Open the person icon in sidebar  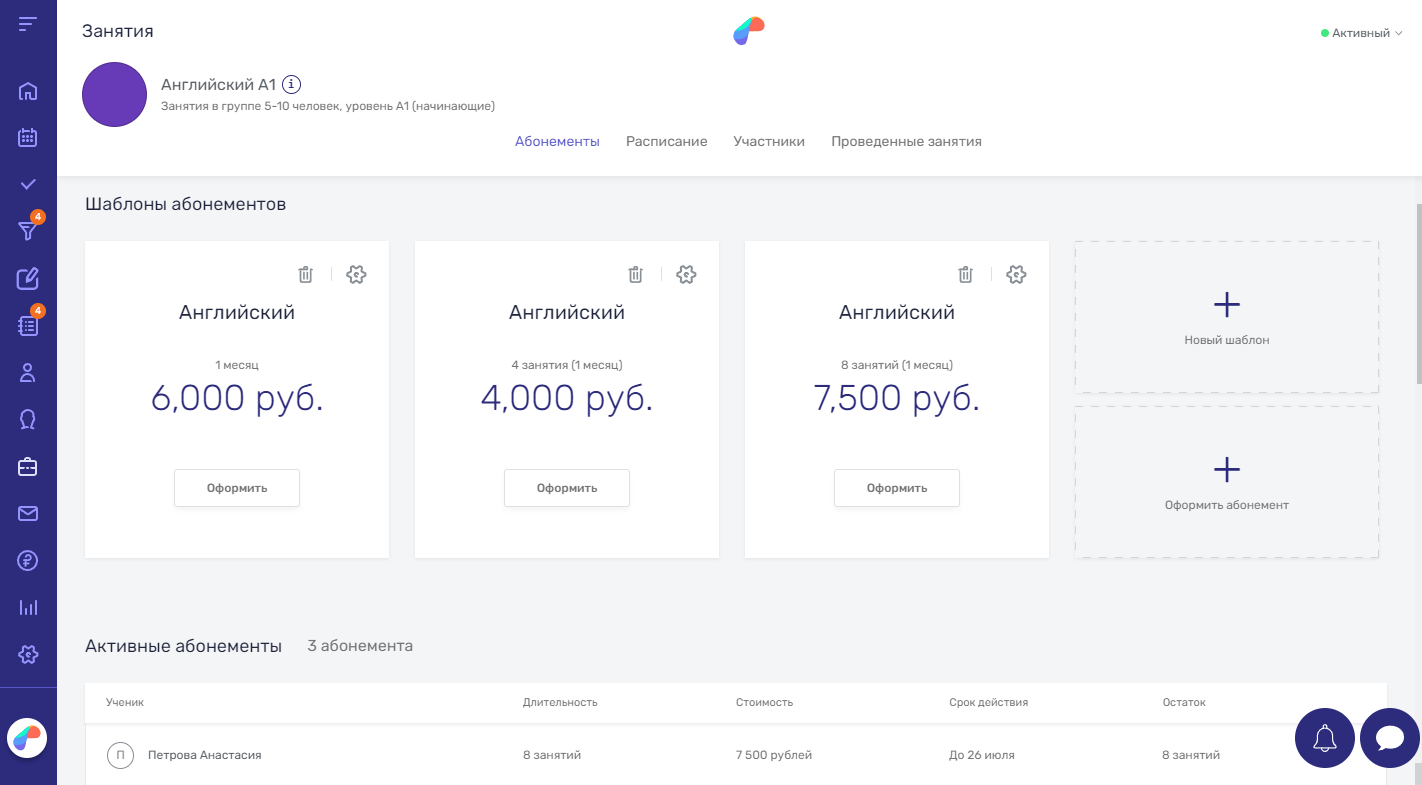coord(28,373)
